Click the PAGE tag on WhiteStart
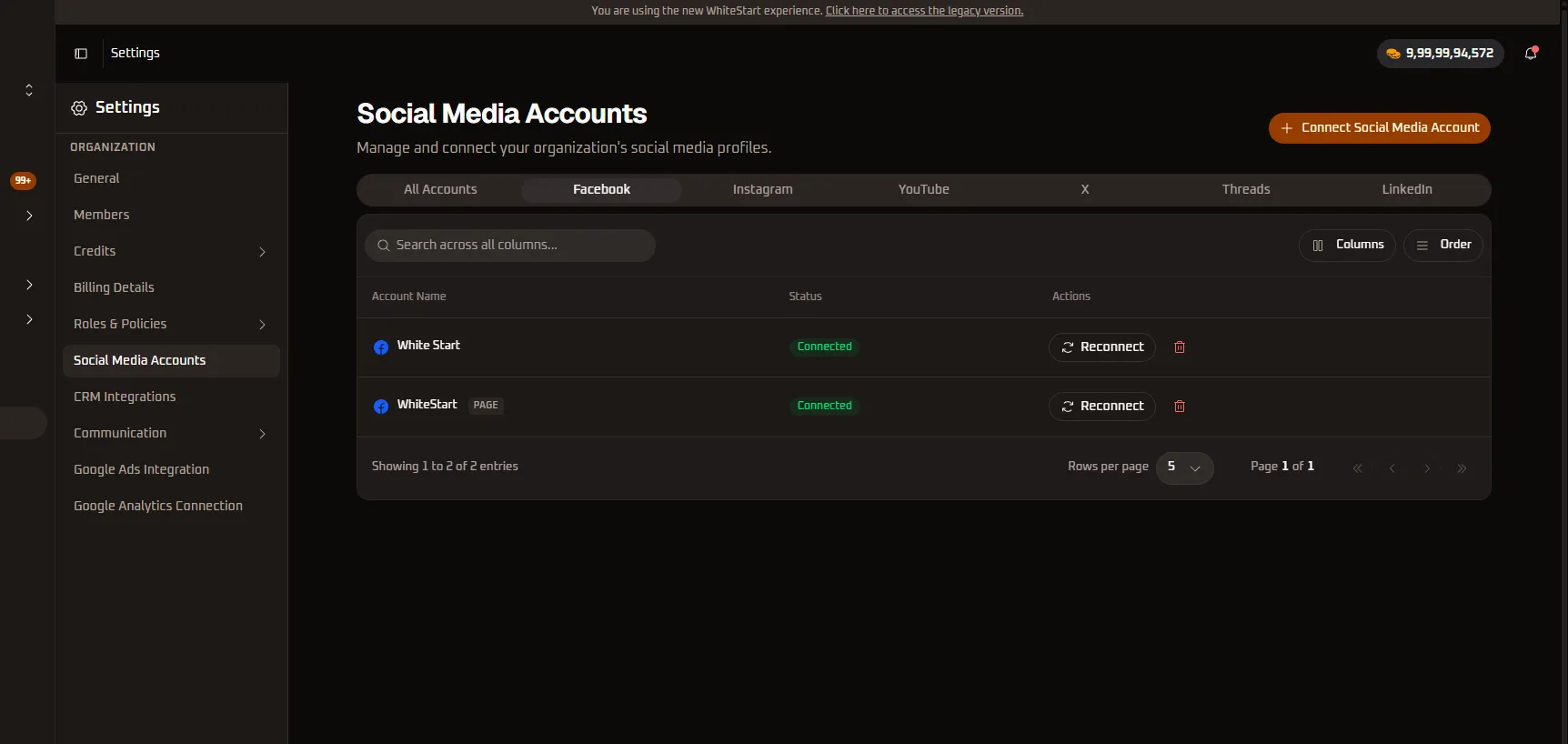 coord(486,406)
